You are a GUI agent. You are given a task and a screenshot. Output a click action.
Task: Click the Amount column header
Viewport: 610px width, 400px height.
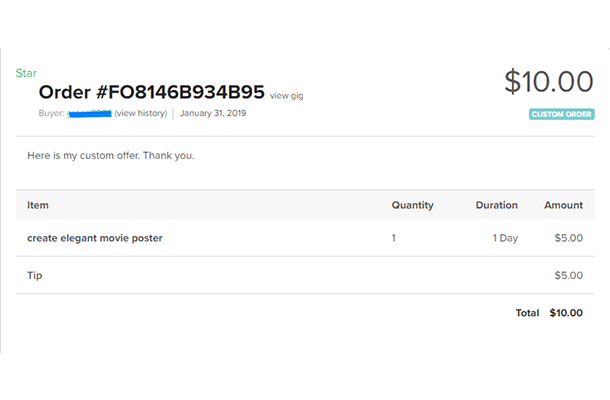tap(563, 205)
